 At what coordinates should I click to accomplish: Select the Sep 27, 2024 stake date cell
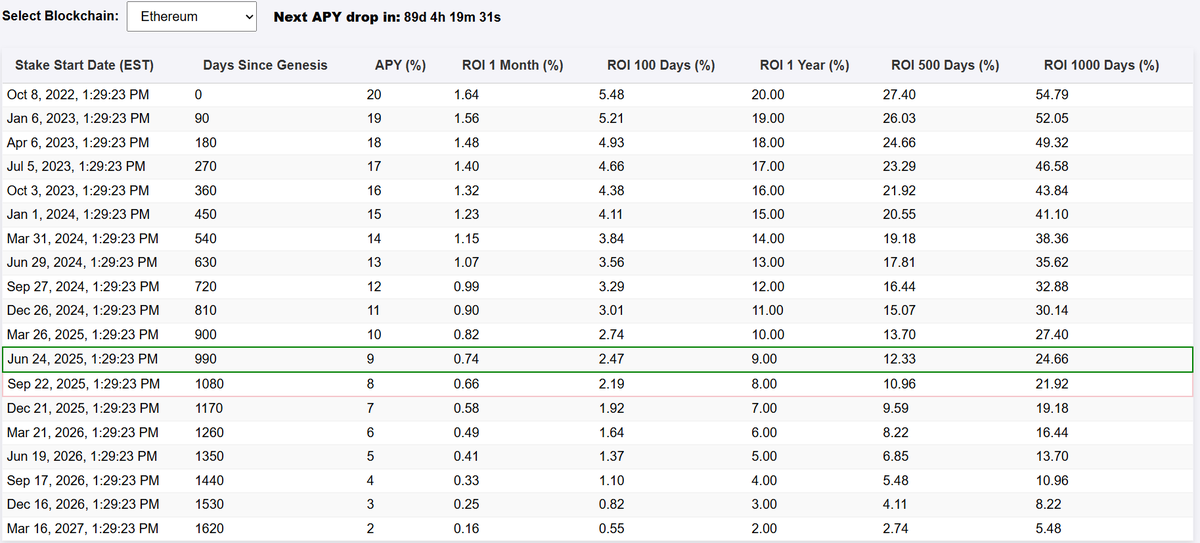click(x=83, y=287)
